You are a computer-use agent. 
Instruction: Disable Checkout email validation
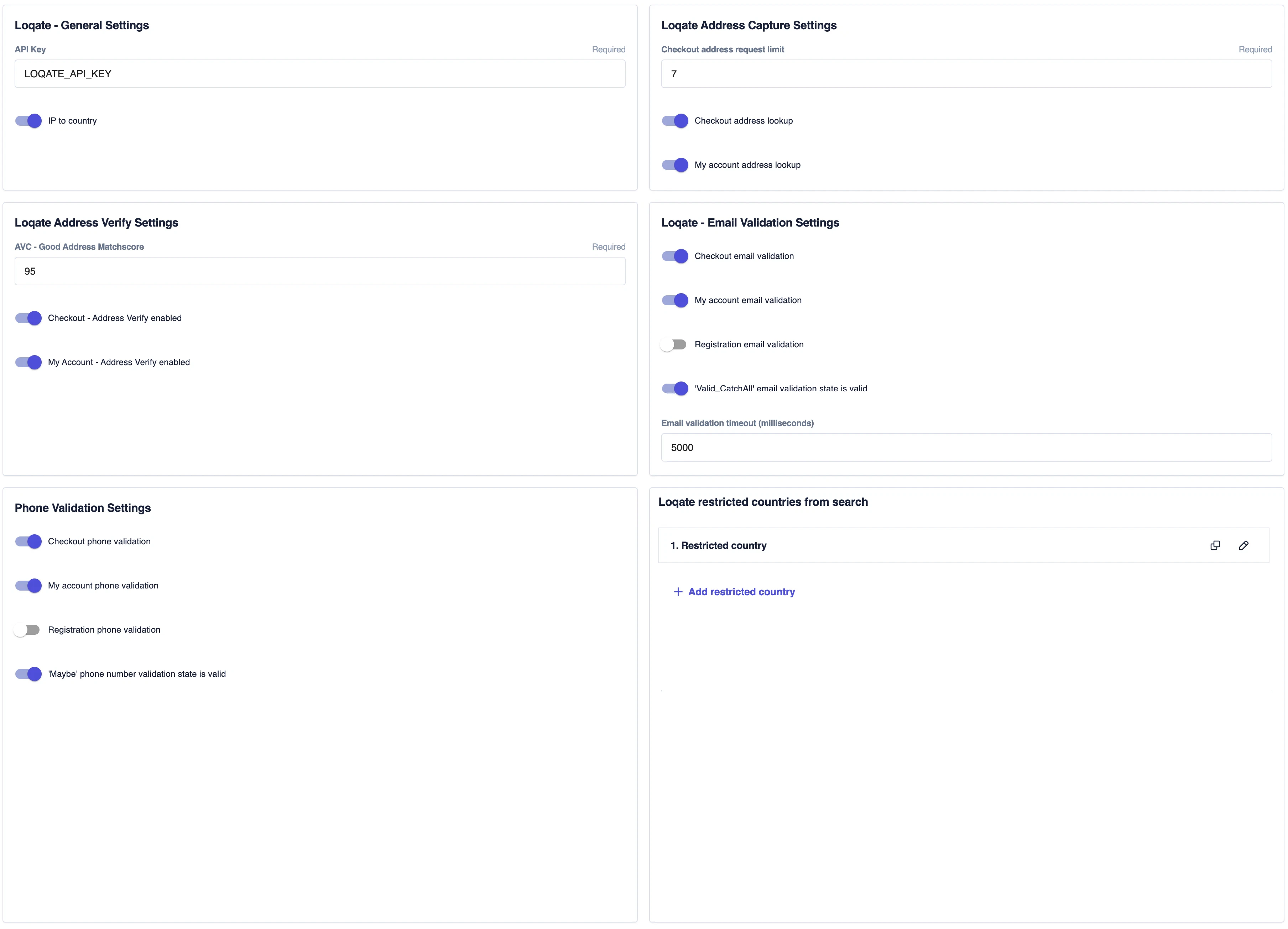click(x=675, y=256)
